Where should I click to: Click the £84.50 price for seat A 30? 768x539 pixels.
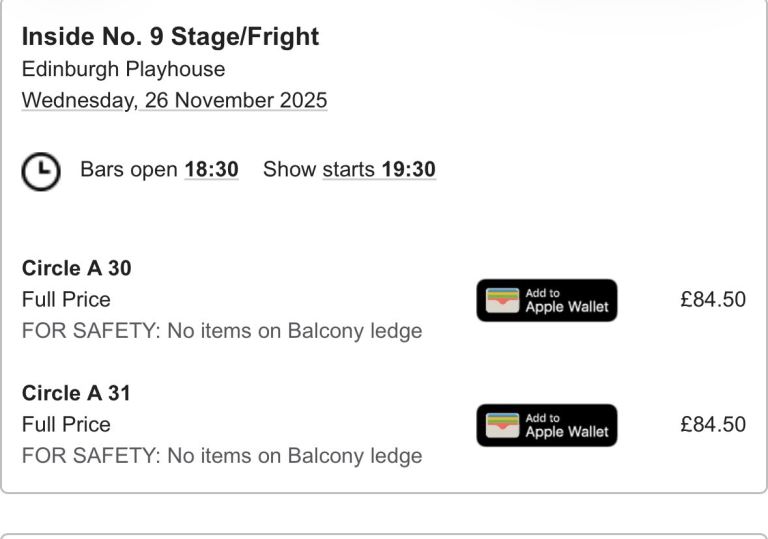coord(712,300)
